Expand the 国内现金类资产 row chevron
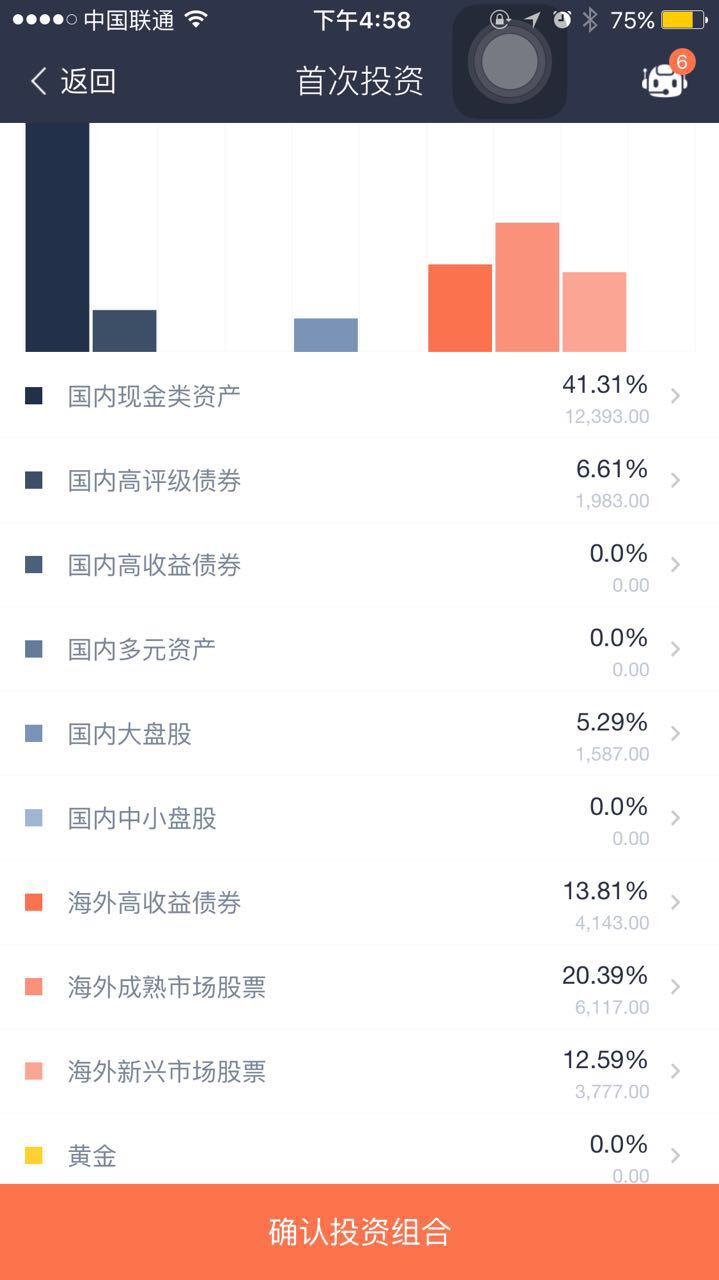This screenshot has width=719, height=1280. pos(676,396)
